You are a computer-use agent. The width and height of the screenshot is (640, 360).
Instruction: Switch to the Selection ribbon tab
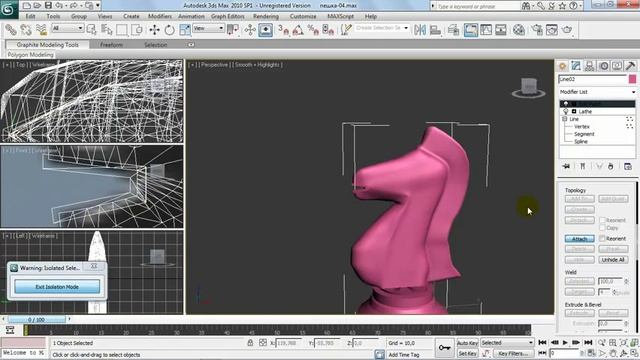click(156, 45)
